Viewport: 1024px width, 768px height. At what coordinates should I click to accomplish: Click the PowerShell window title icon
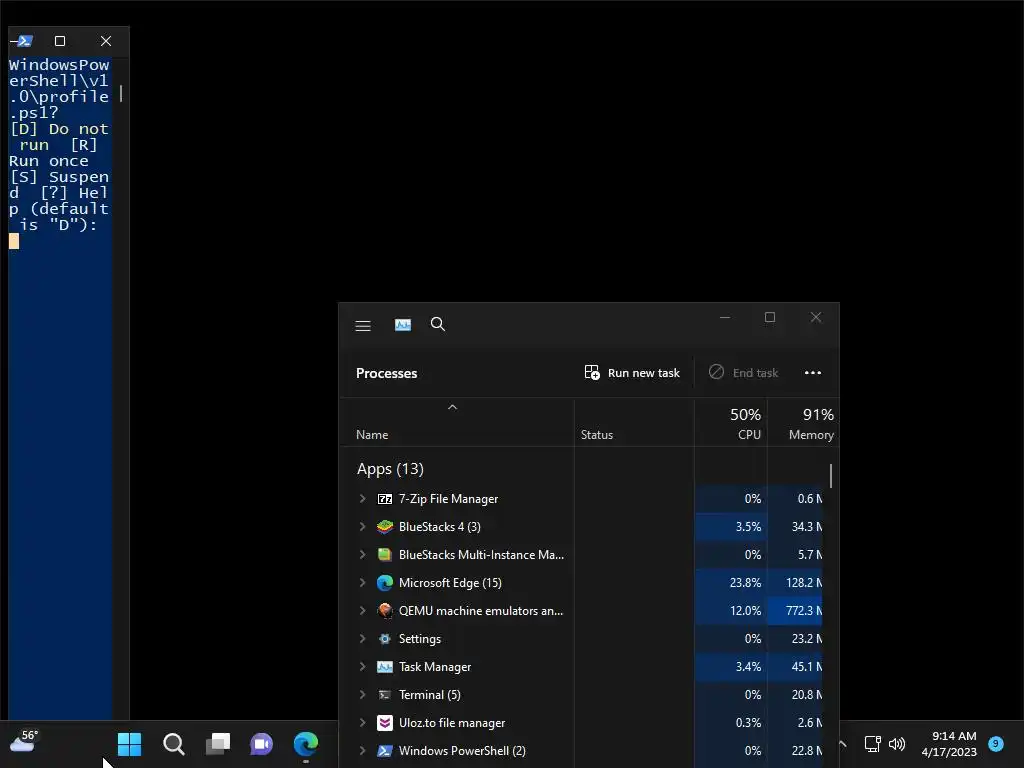(24, 41)
